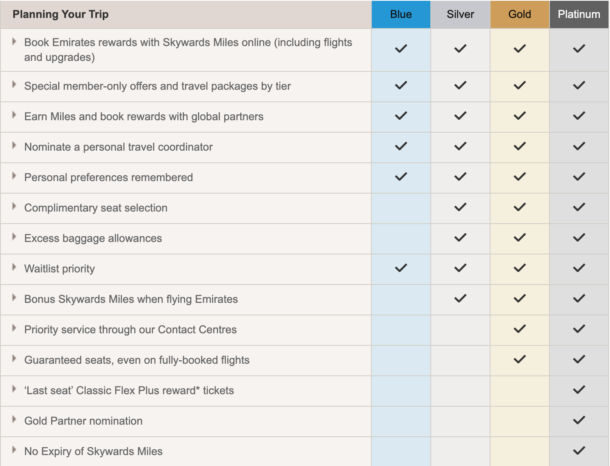Click Gold checkmark for Priority service row
The image size is (610, 466).
(x=519, y=329)
